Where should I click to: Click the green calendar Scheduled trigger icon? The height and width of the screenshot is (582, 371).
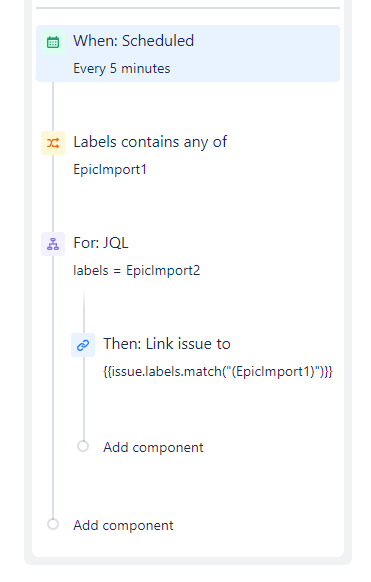tap(53, 42)
